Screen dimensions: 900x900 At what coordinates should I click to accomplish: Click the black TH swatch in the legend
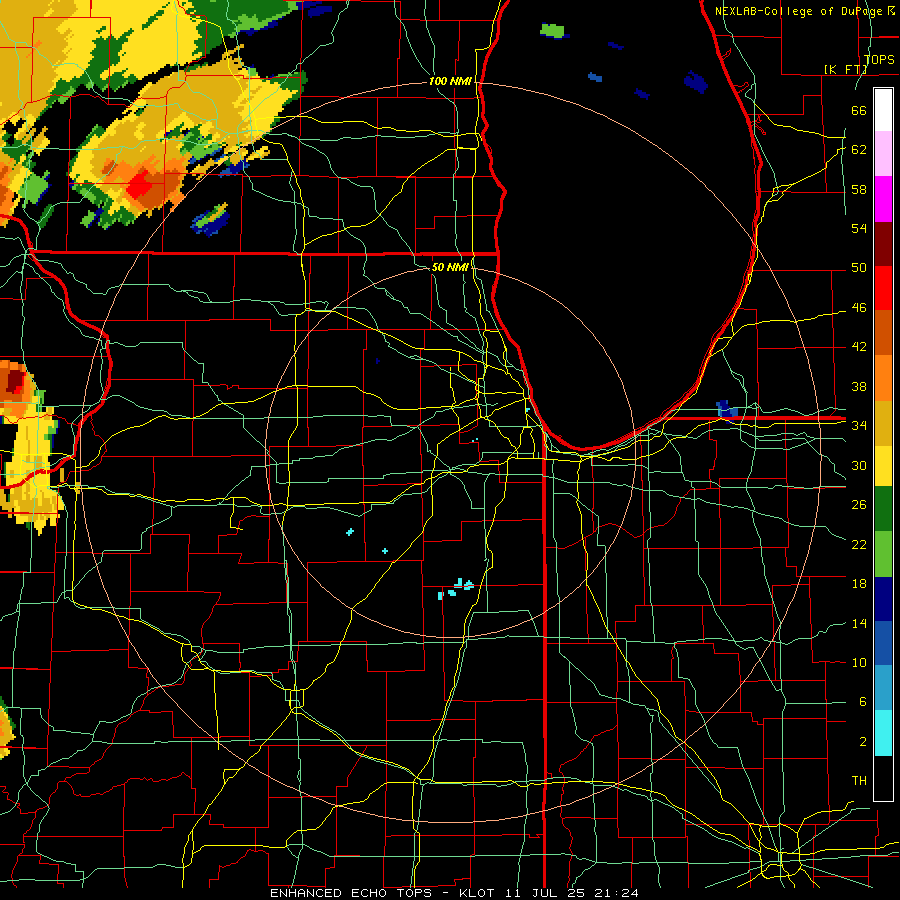tap(883, 778)
